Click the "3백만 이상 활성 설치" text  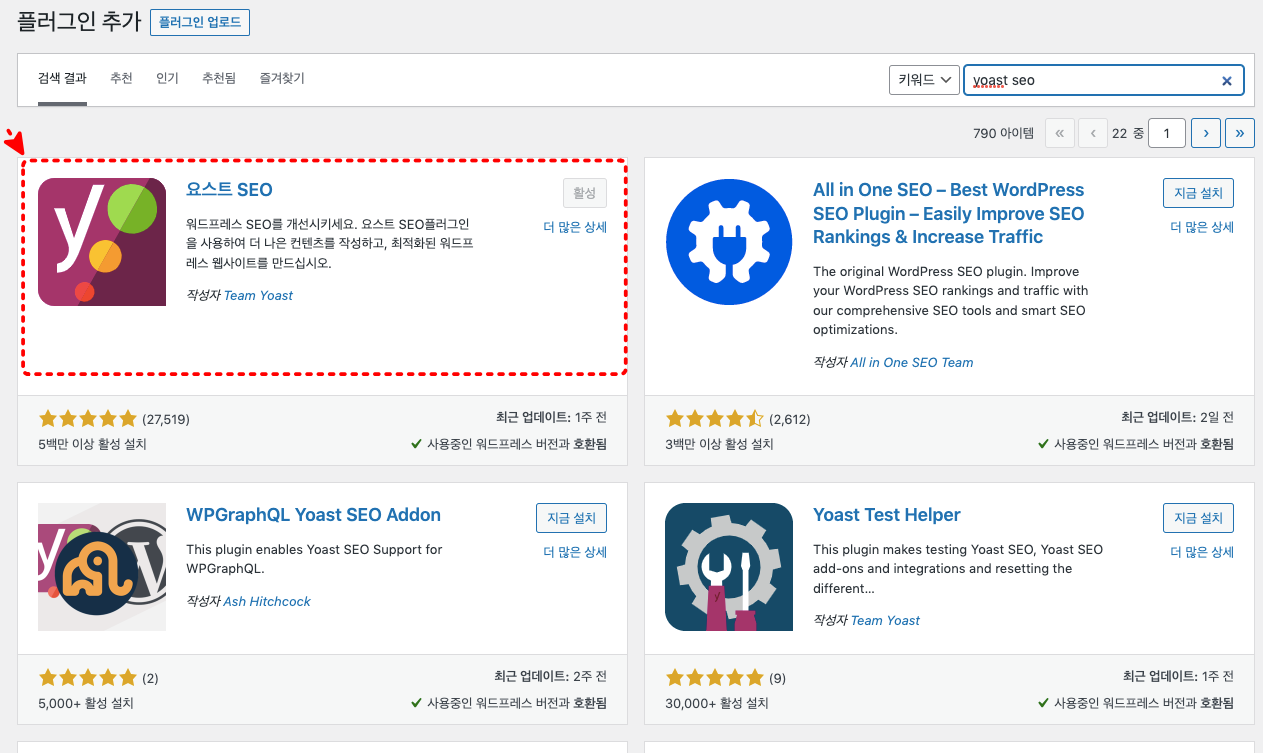tap(719, 444)
